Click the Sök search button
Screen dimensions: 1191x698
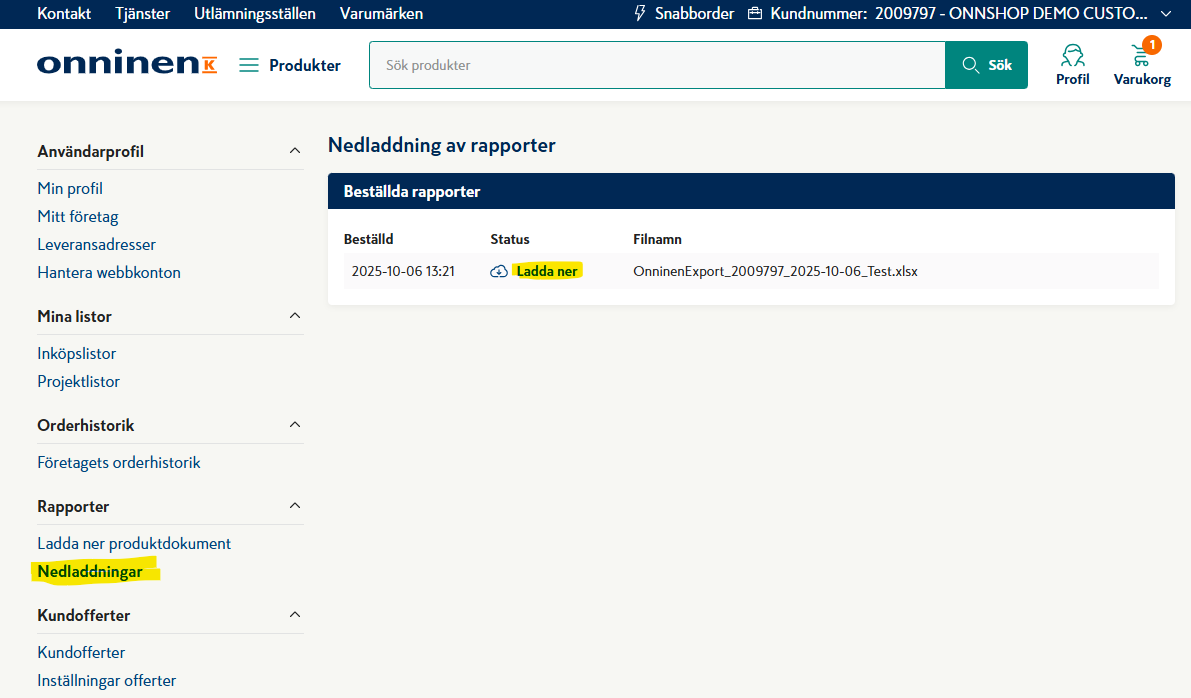click(986, 65)
